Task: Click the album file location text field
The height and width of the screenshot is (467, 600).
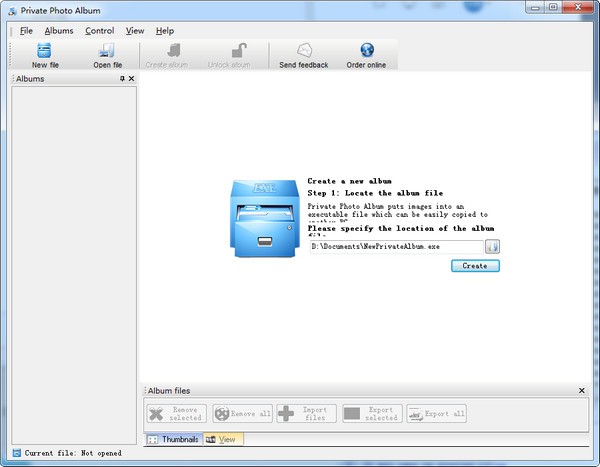Action: [x=396, y=246]
